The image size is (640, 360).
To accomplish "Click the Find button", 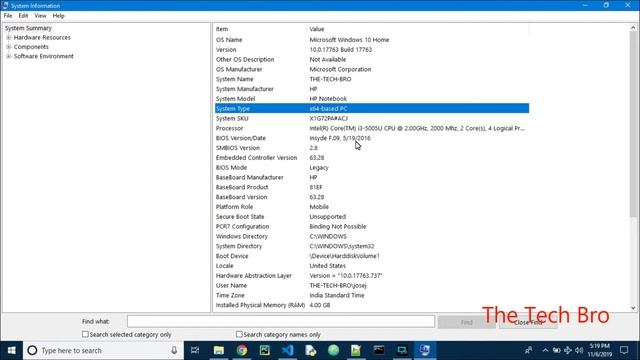I will pos(466,322).
